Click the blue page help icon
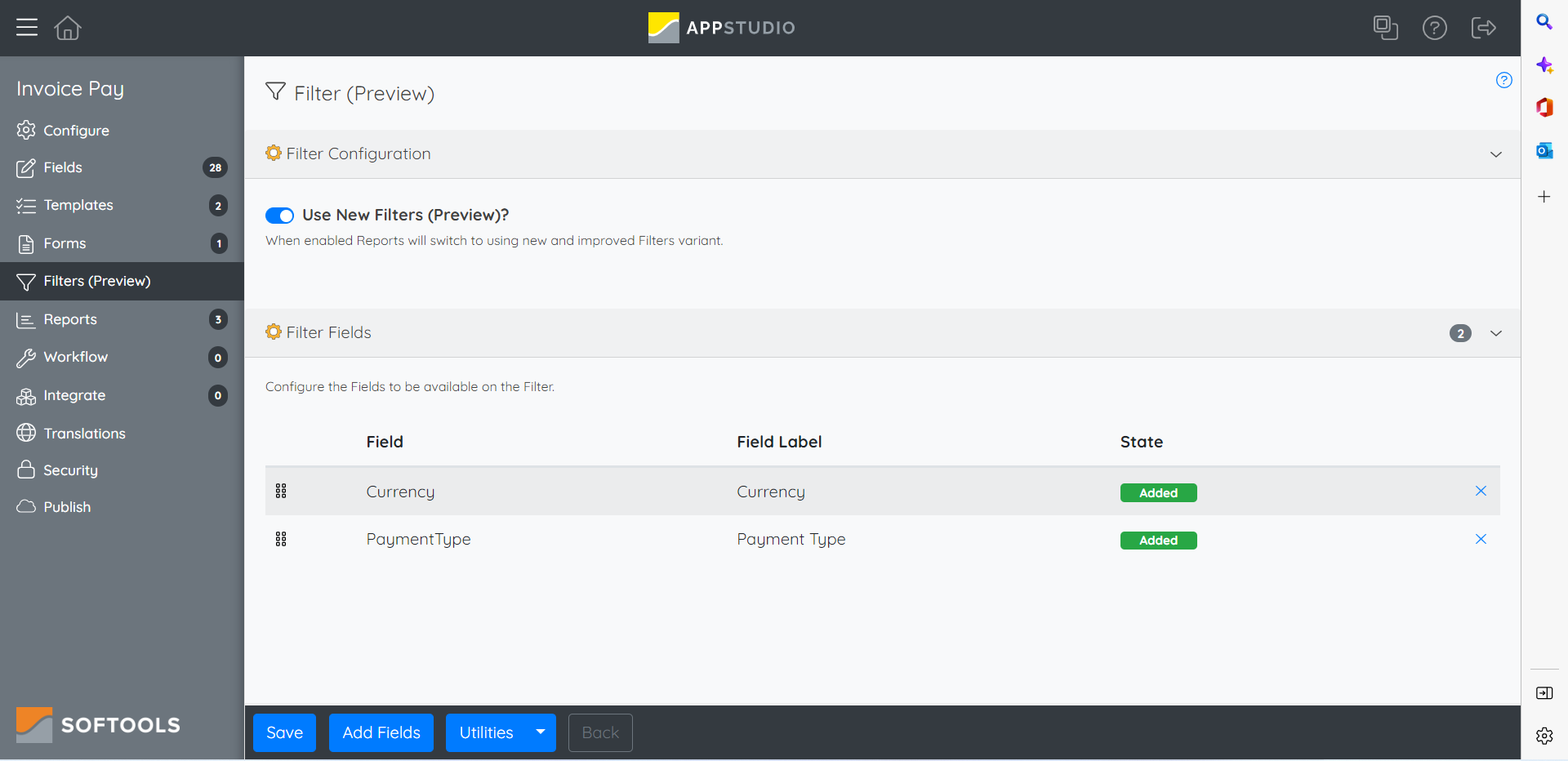This screenshot has height=761, width=1568. (1503, 80)
